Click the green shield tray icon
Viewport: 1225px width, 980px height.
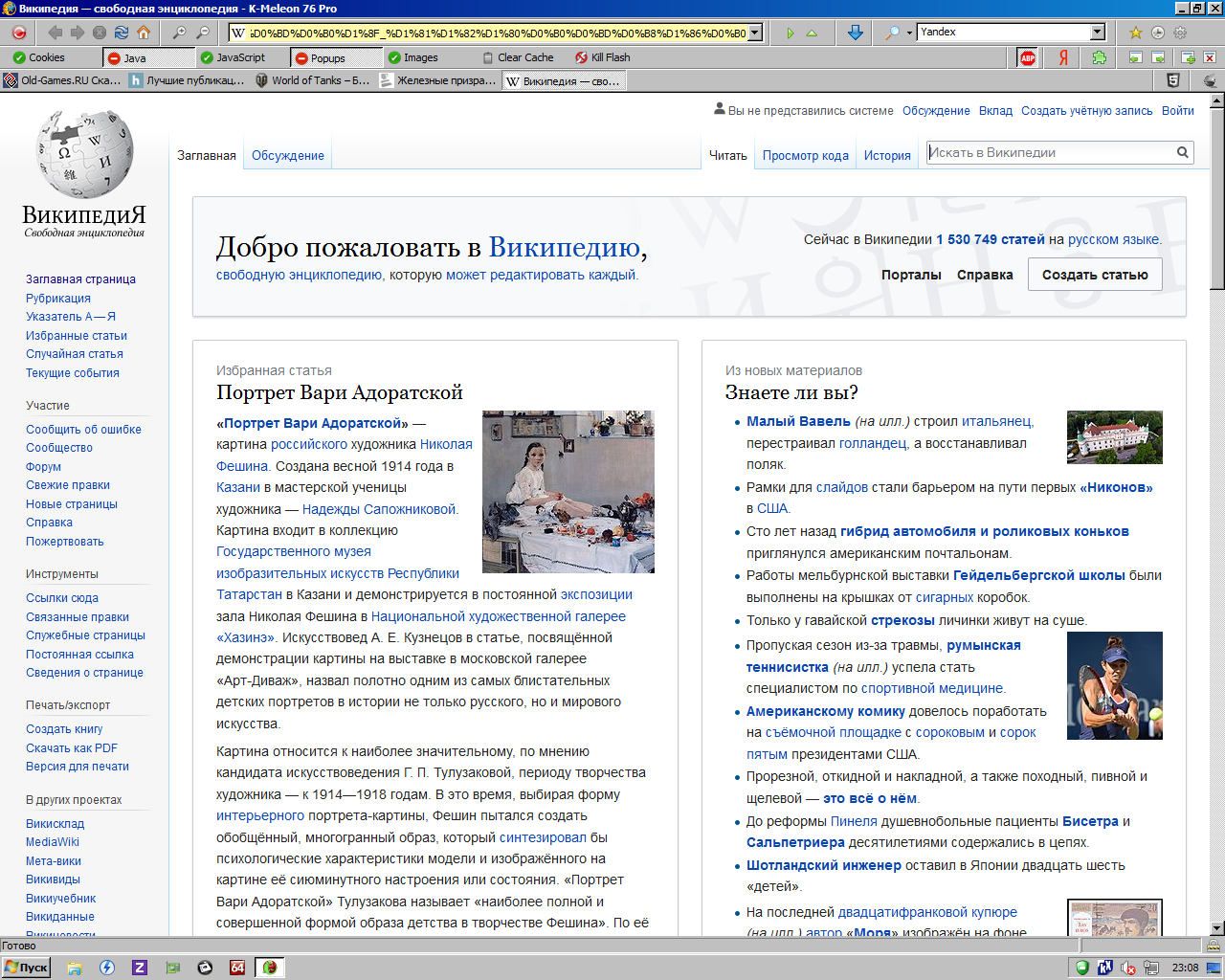(x=1082, y=968)
